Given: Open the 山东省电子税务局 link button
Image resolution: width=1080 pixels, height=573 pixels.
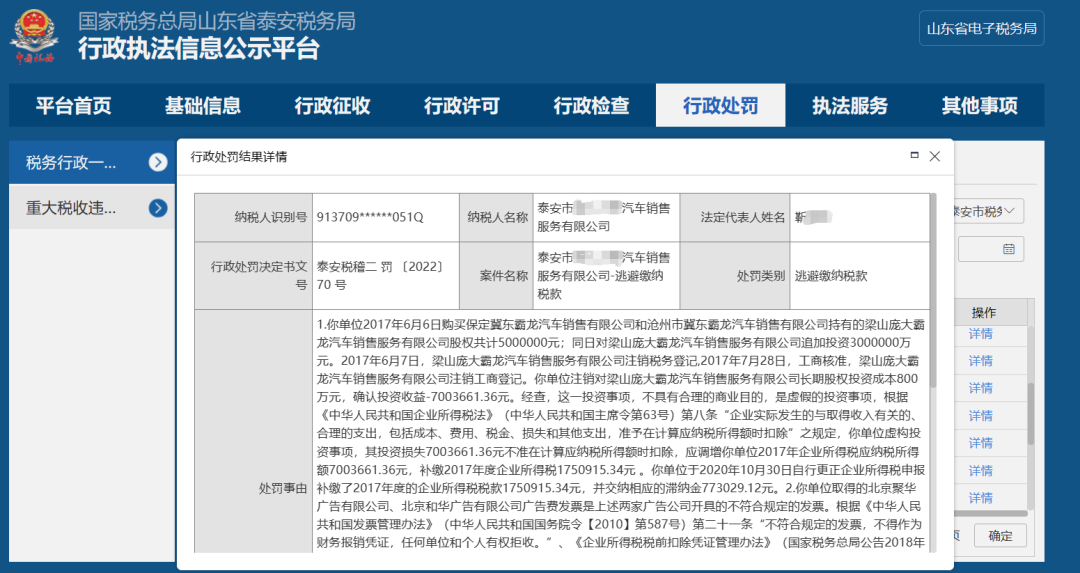Looking at the screenshot, I should click(x=981, y=28).
